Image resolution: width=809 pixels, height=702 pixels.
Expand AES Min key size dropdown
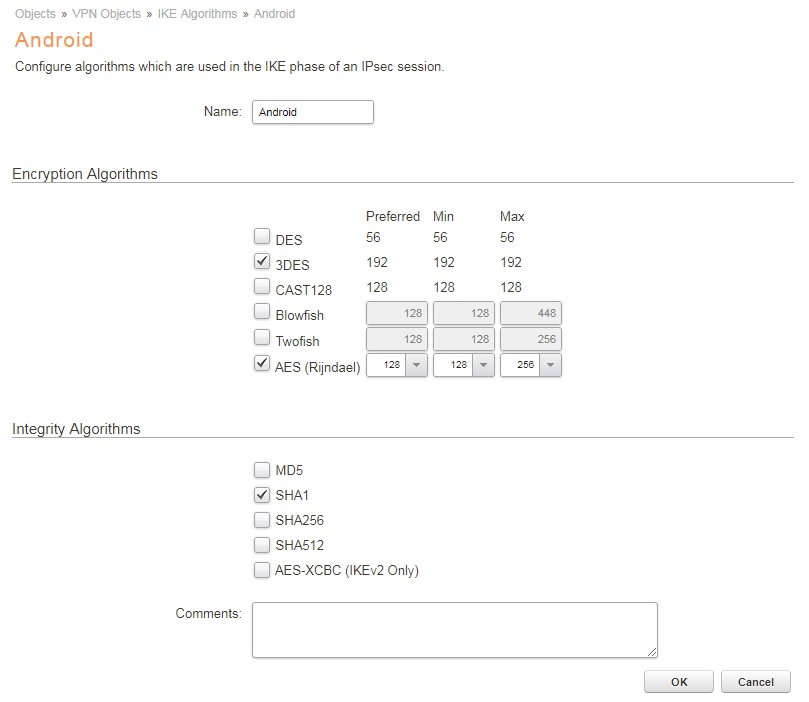click(484, 365)
